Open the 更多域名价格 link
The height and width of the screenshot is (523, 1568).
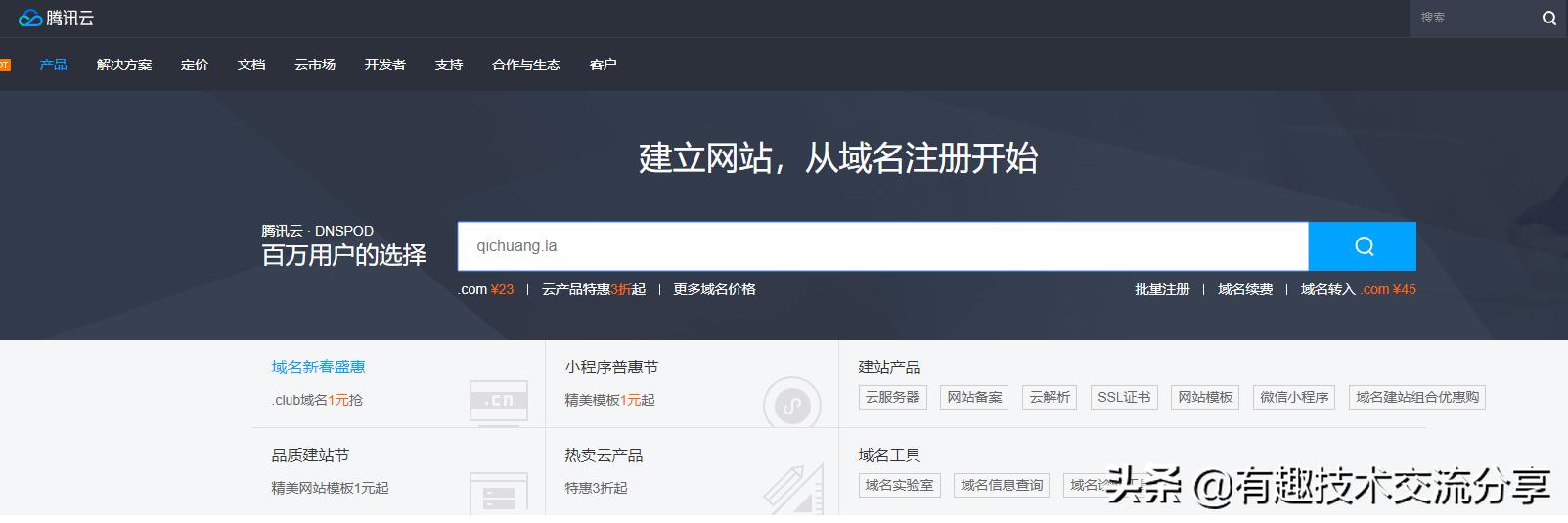pos(714,289)
